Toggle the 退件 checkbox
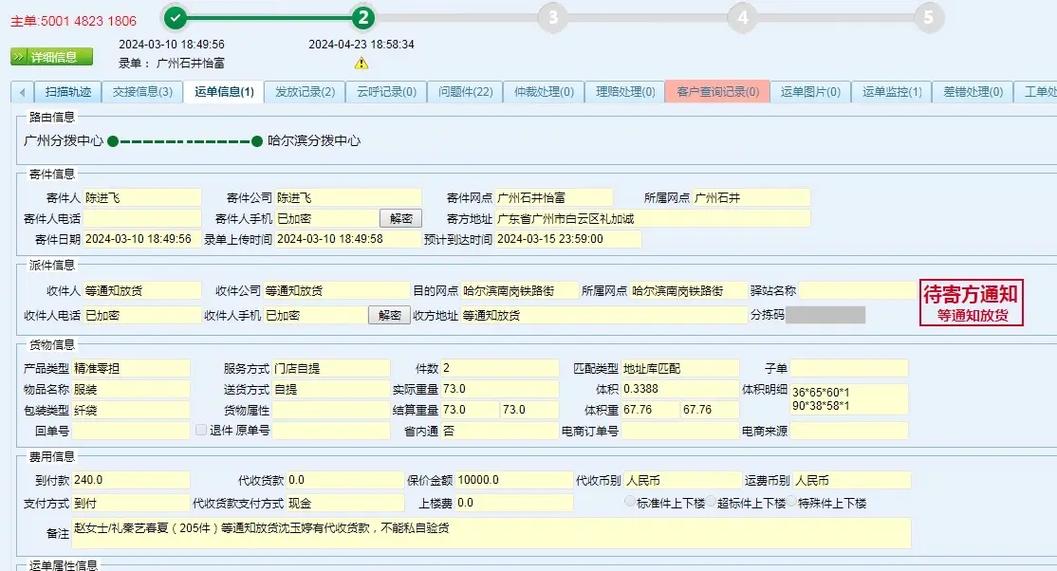Image resolution: width=1057 pixels, height=571 pixels. 201,430
